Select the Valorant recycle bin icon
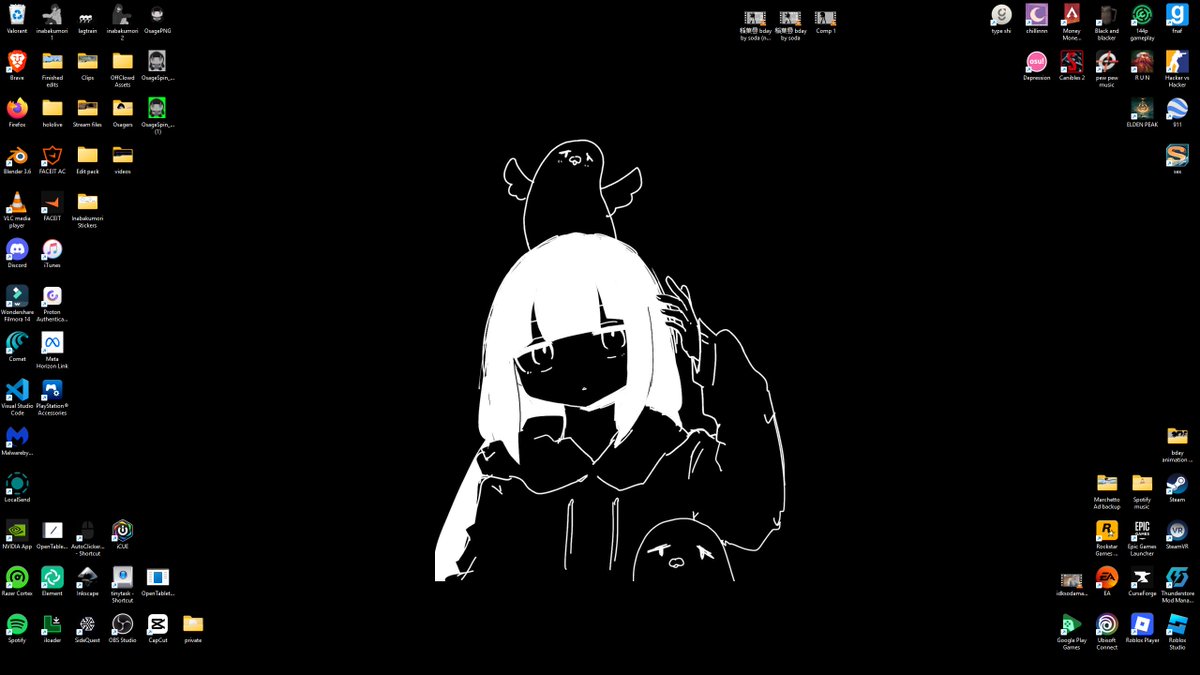Image resolution: width=1200 pixels, height=675 pixels. click(x=17, y=15)
